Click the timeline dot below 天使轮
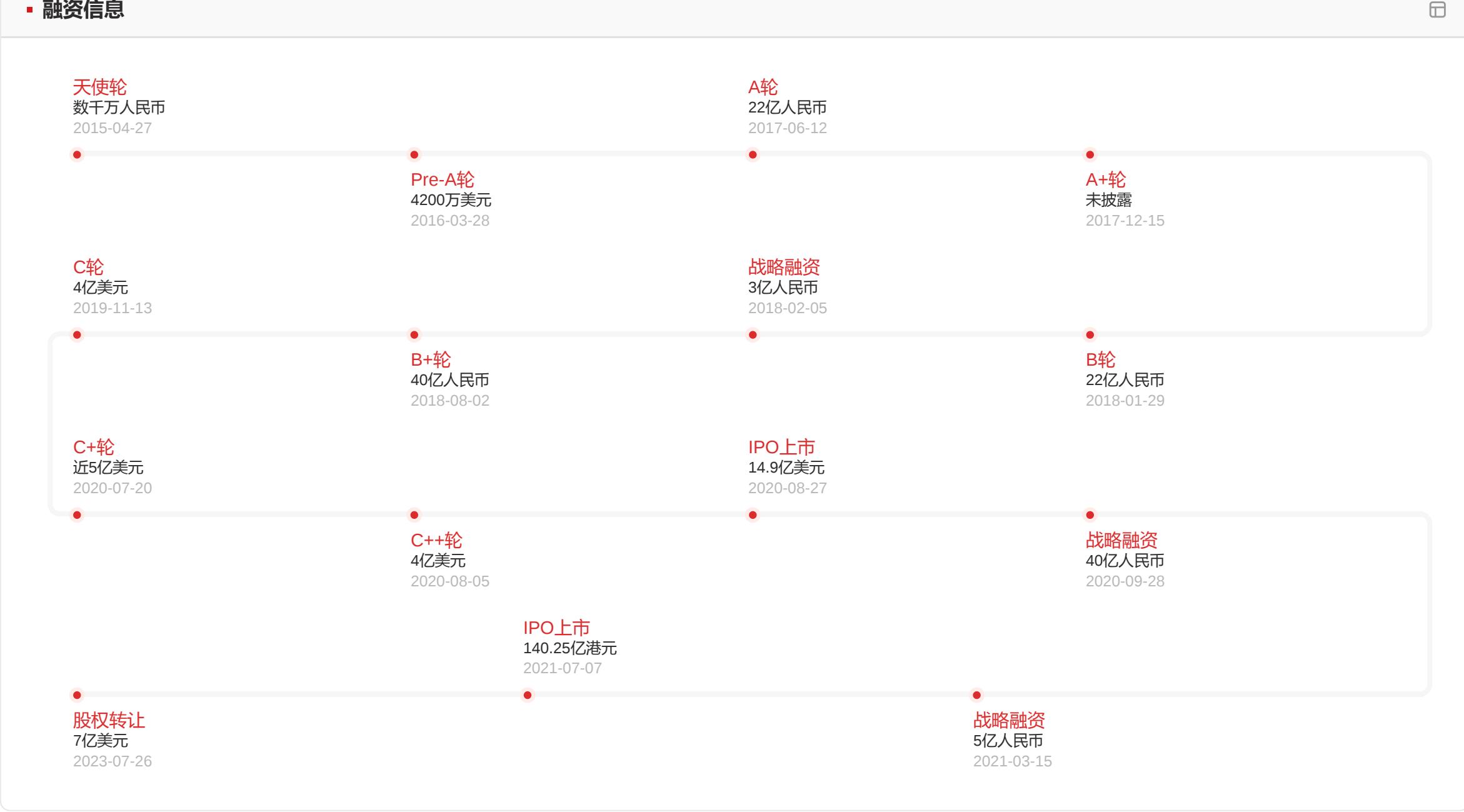This screenshot has width=1464, height=812. 77,154
